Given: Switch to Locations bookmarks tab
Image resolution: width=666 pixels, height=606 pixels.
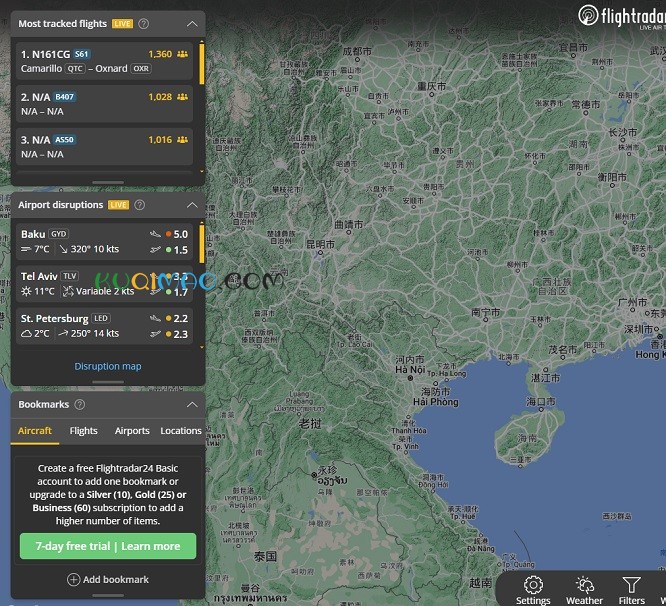Looking at the screenshot, I should point(181,431).
